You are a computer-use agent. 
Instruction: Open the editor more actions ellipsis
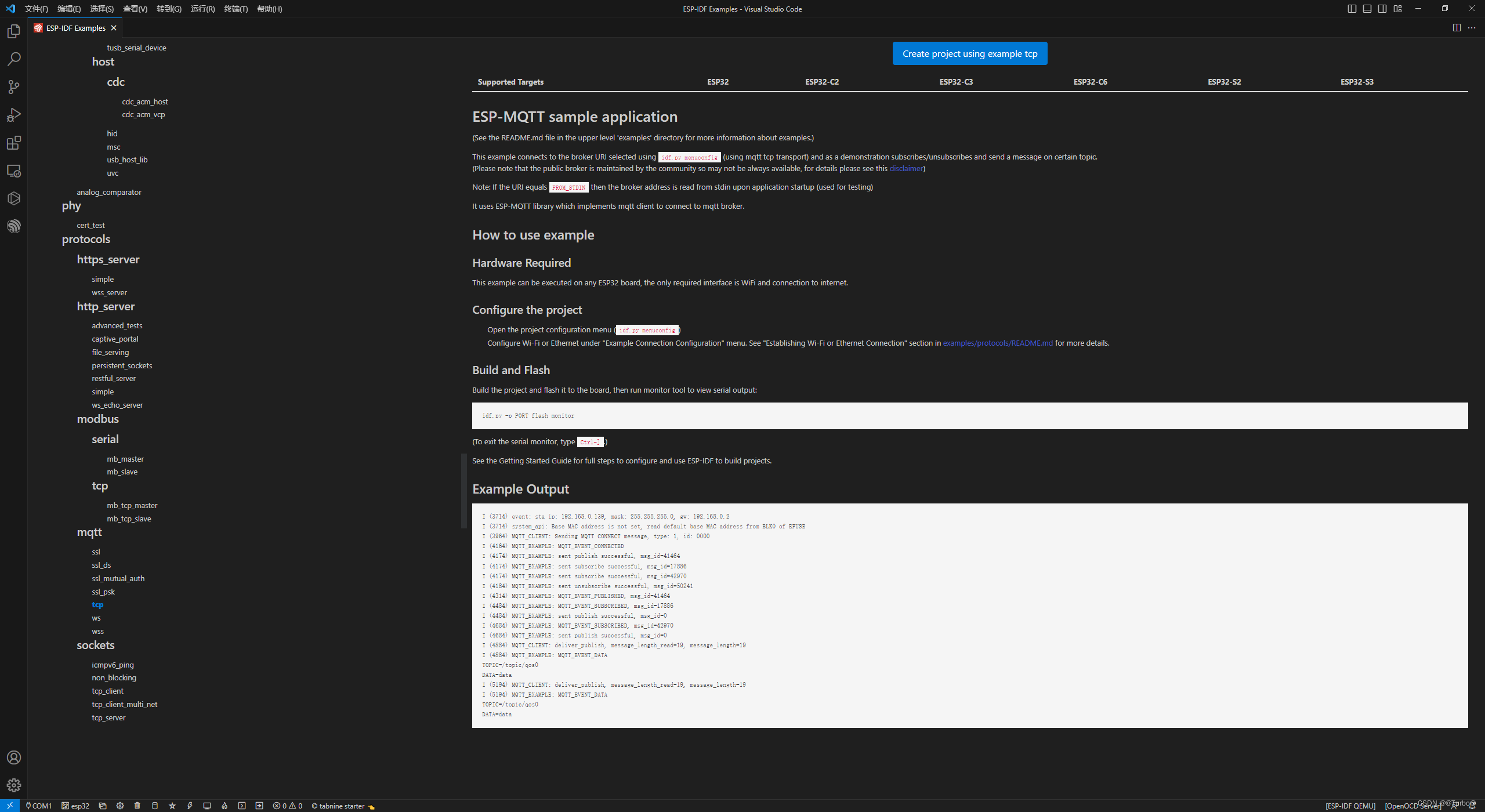1472,28
